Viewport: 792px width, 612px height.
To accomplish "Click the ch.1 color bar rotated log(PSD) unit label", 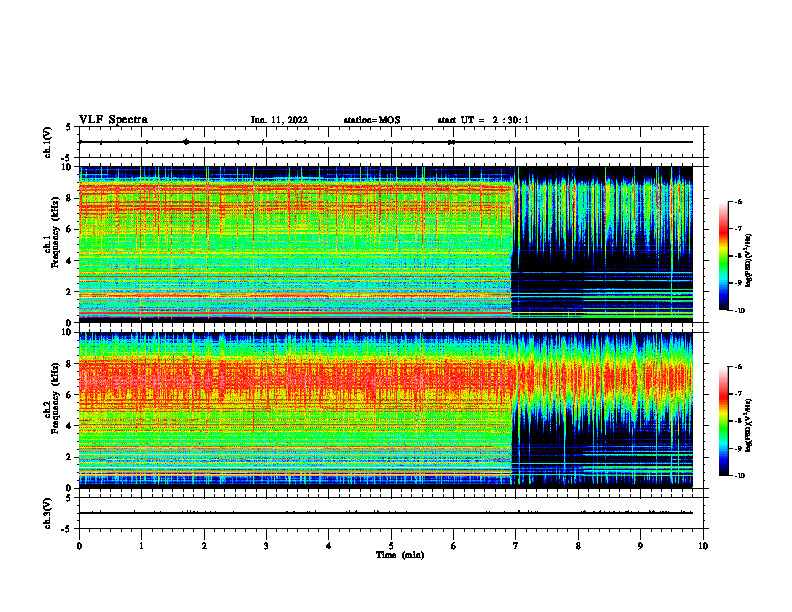I will click(749, 260).
